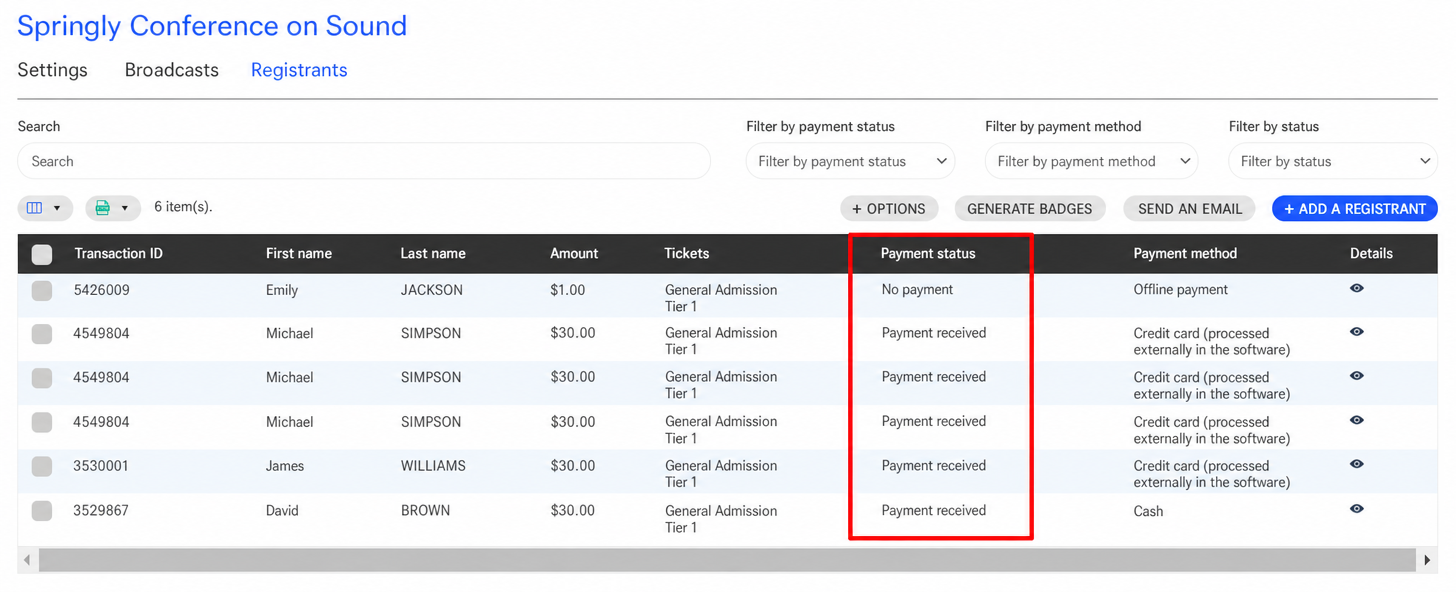Open the column display options button
The width and height of the screenshot is (1456, 592).
coord(45,208)
